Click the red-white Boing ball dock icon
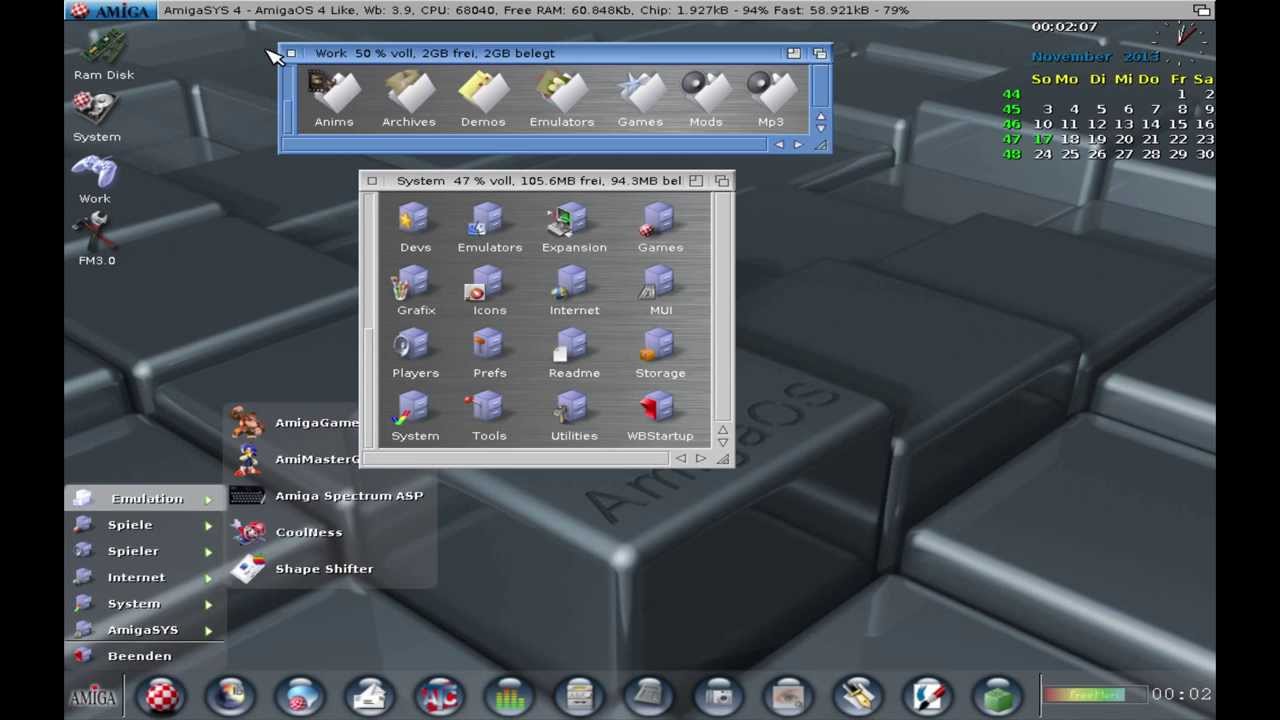This screenshot has height=720, width=1280. click(x=162, y=696)
